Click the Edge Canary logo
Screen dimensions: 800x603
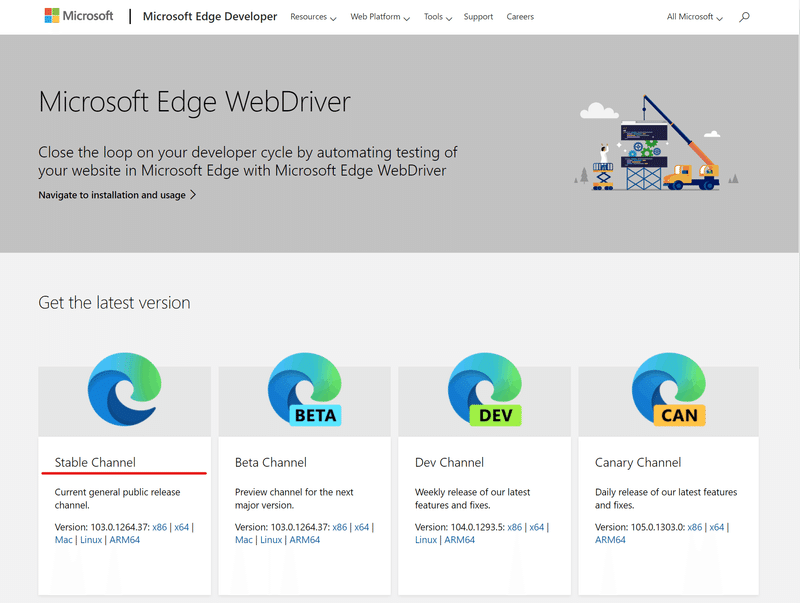coord(665,390)
